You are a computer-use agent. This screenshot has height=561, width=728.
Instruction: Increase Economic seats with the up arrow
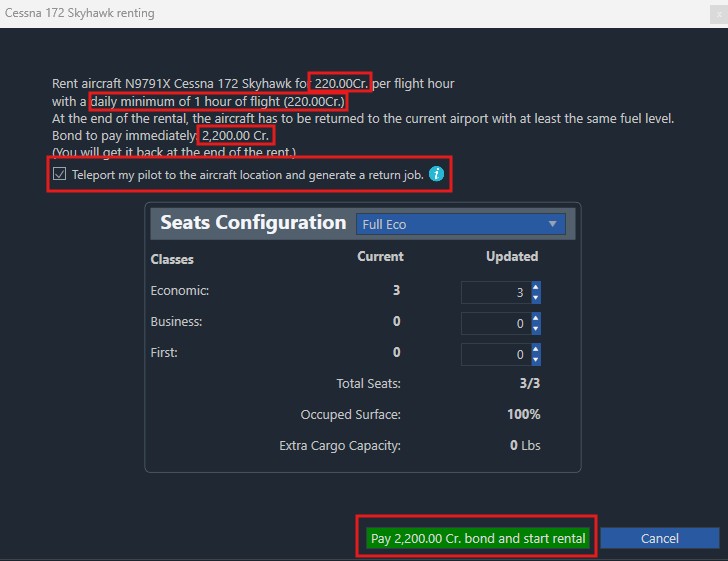coord(536,288)
